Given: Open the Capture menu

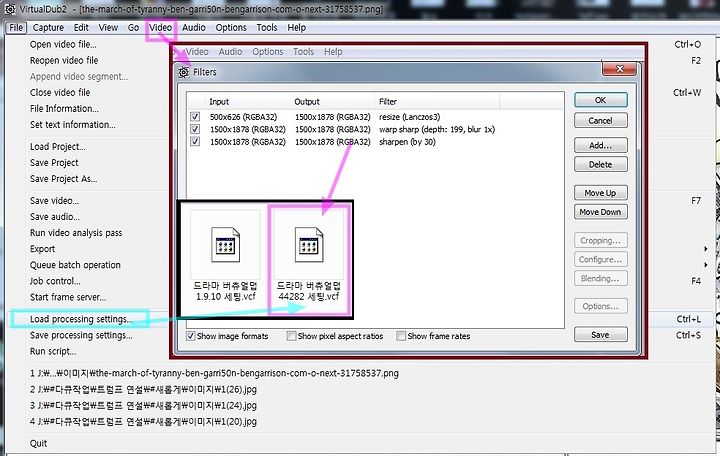Looking at the screenshot, I should tap(48, 28).
